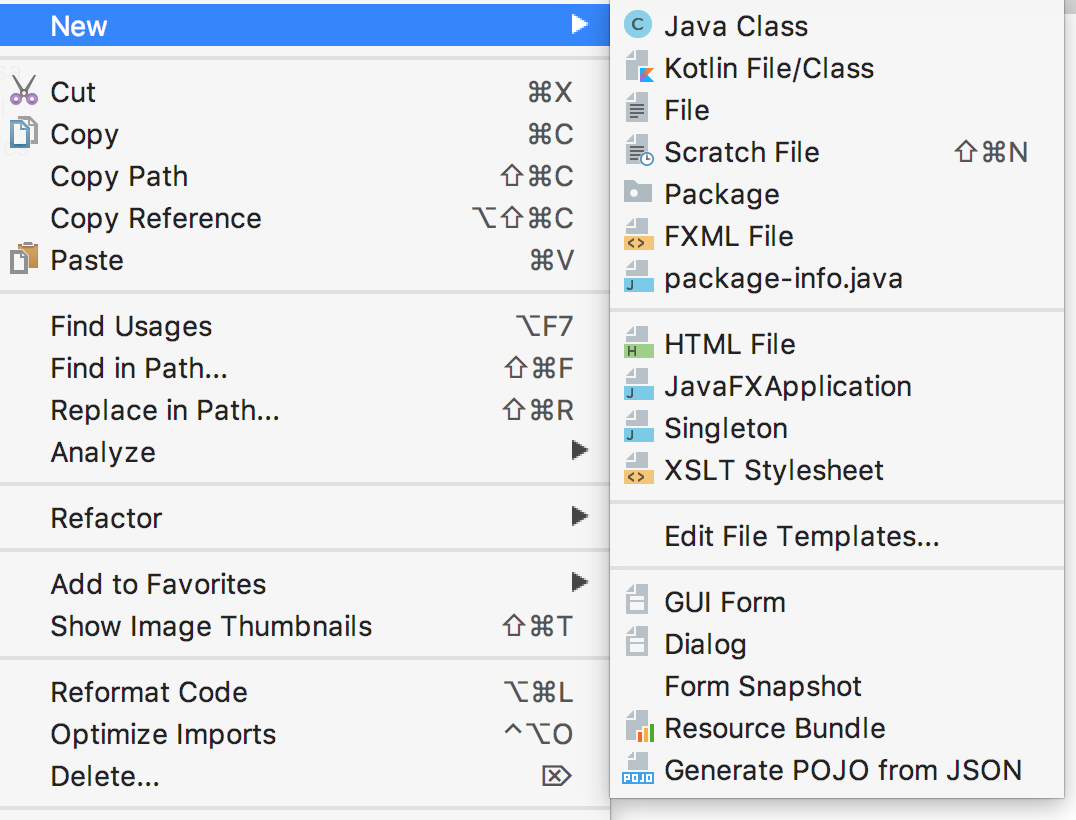Viewport: 1076px width, 820px height.
Task: Select the JavaFXApplication label
Action: [x=788, y=386]
